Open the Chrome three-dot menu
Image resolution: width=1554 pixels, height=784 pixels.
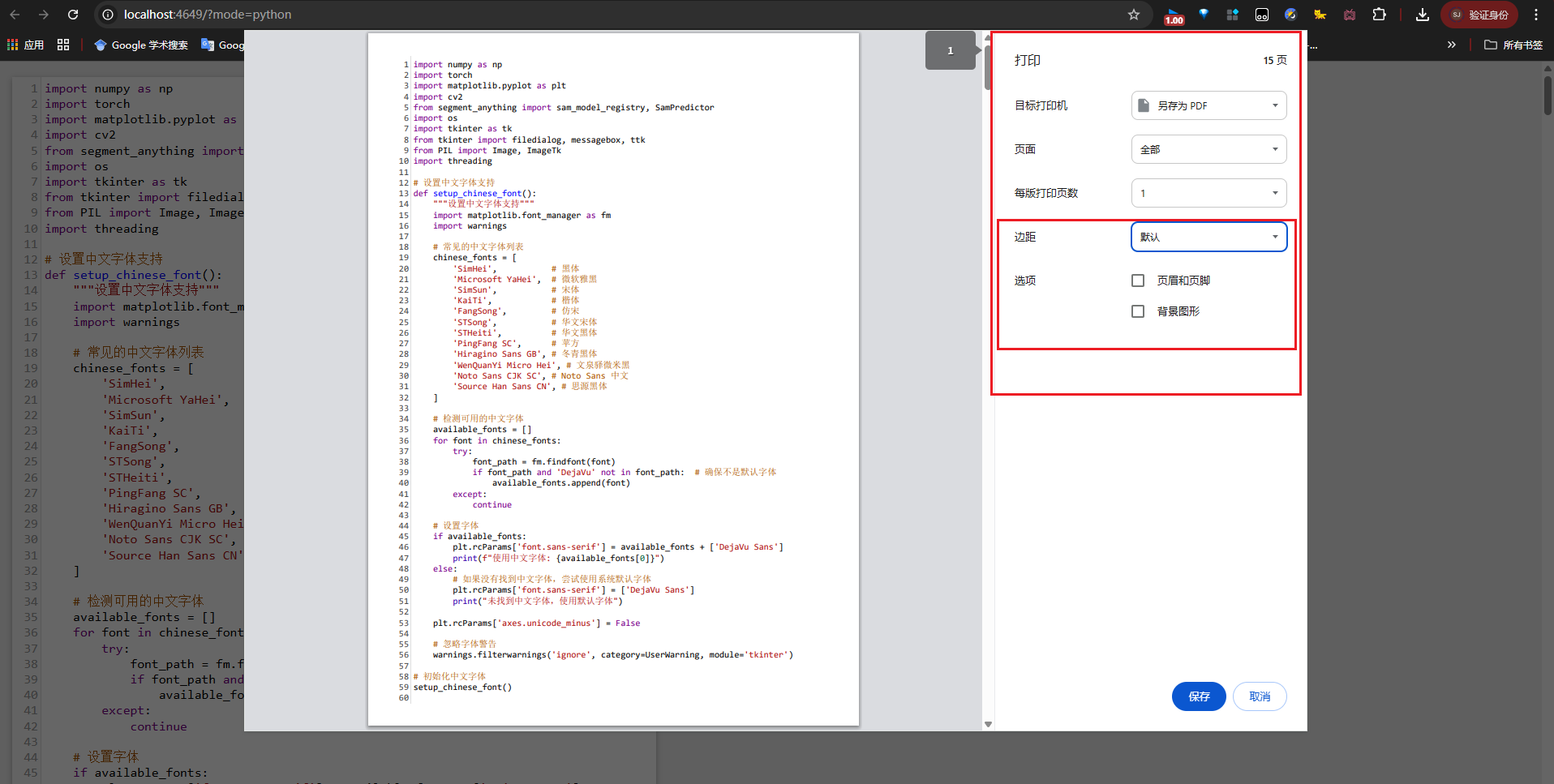click(1536, 15)
